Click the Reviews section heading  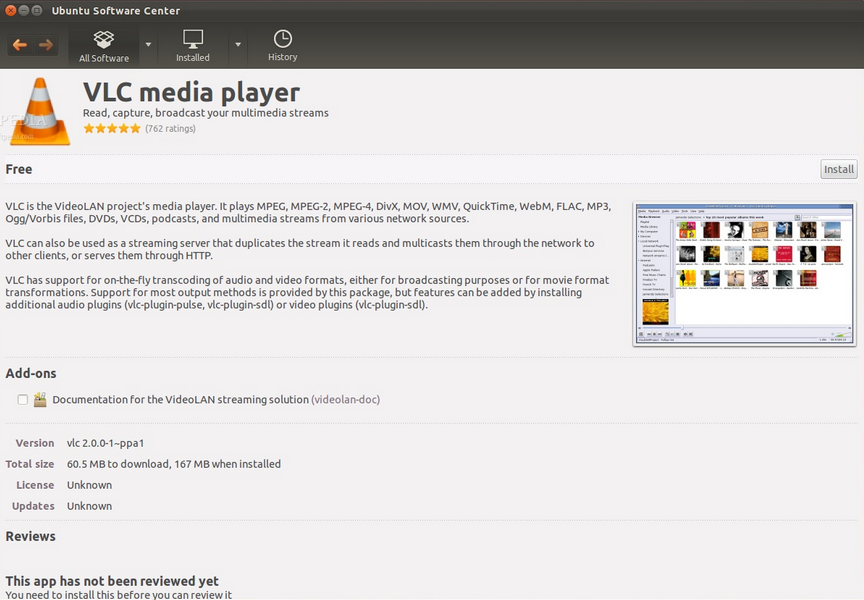pos(30,536)
